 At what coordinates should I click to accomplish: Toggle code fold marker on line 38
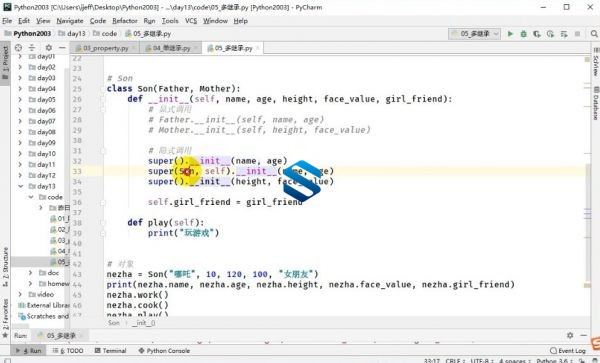click(103, 223)
